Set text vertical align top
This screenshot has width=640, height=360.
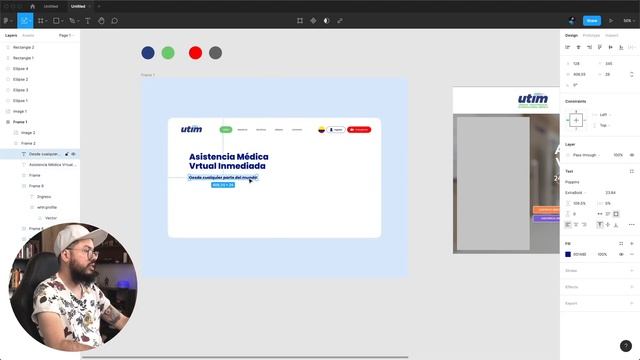pyautogui.click(x=600, y=224)
